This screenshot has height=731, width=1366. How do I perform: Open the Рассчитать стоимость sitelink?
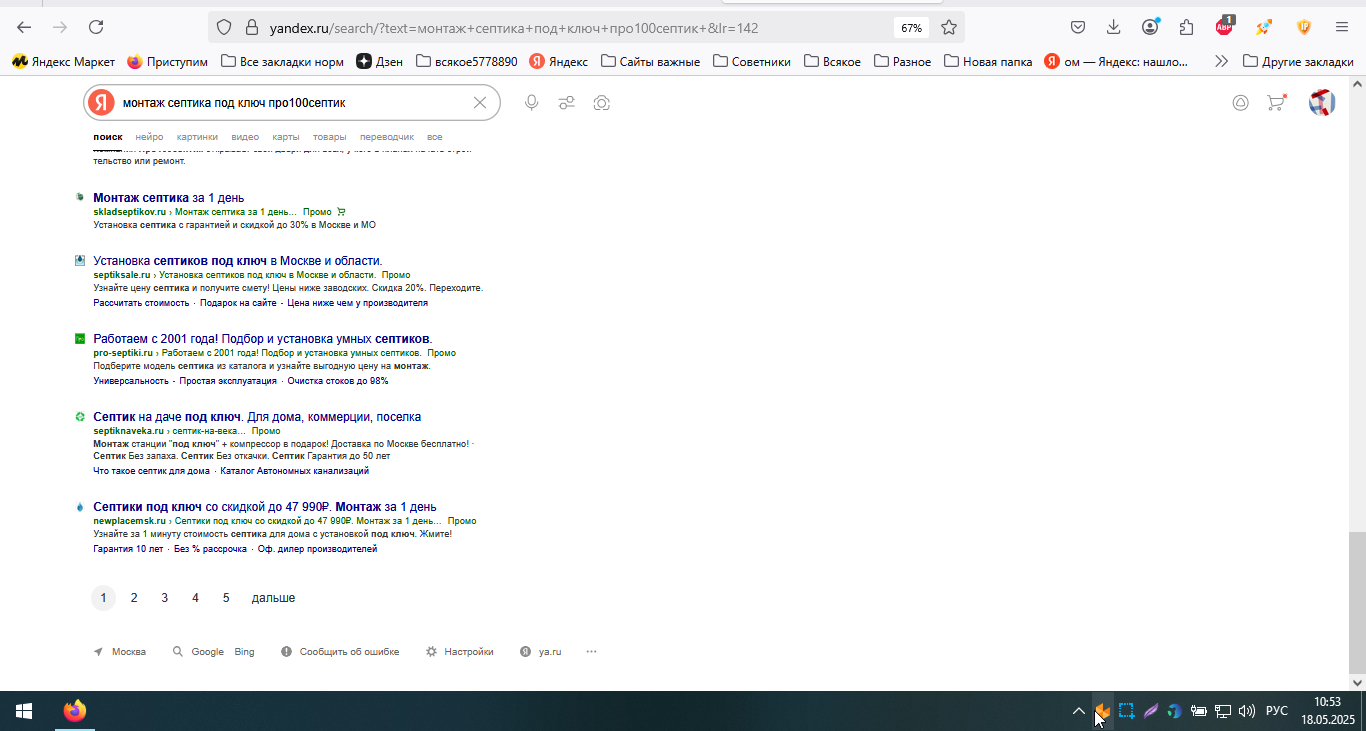(141, 302)
